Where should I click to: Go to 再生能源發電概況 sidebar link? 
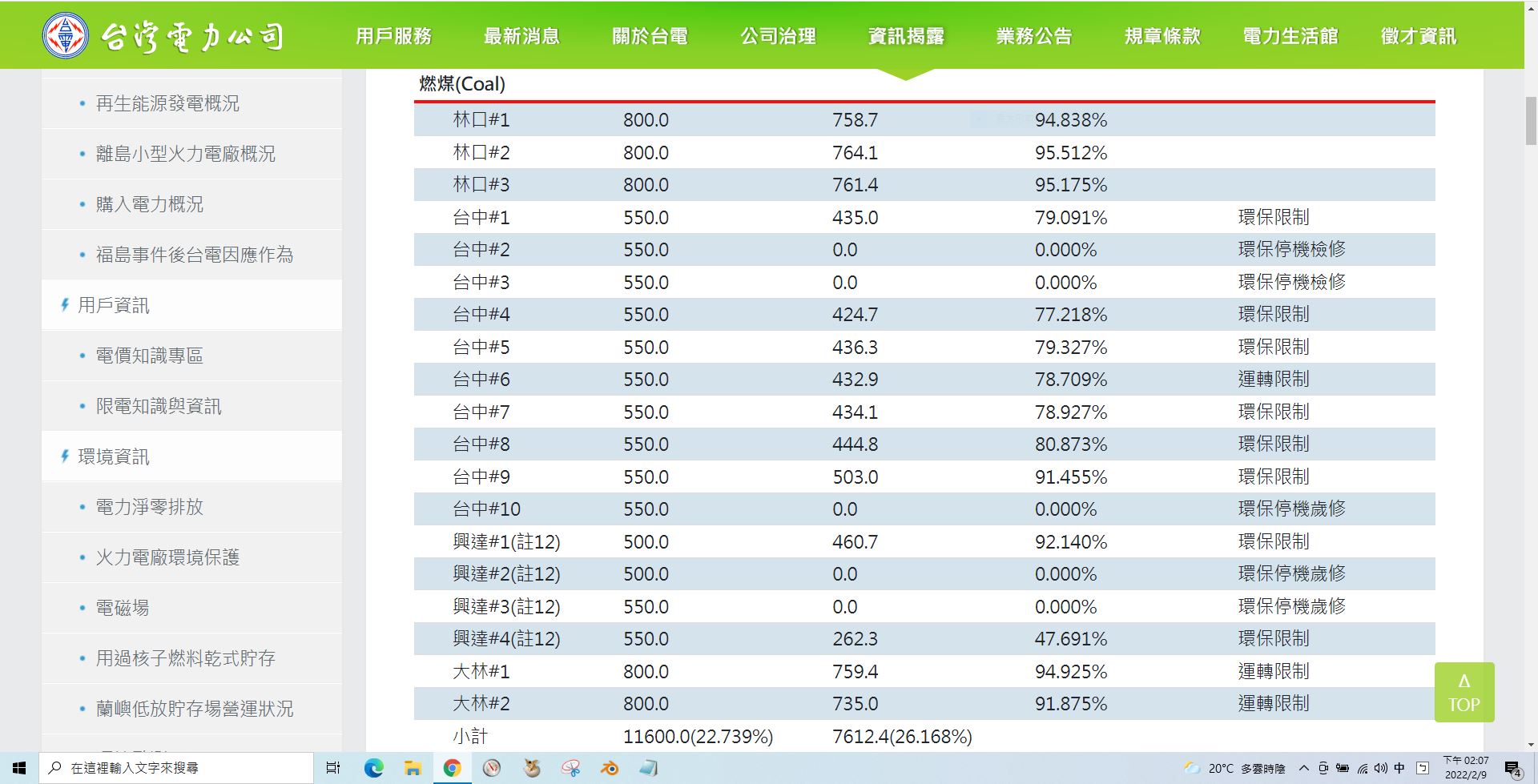pos(167,103)
